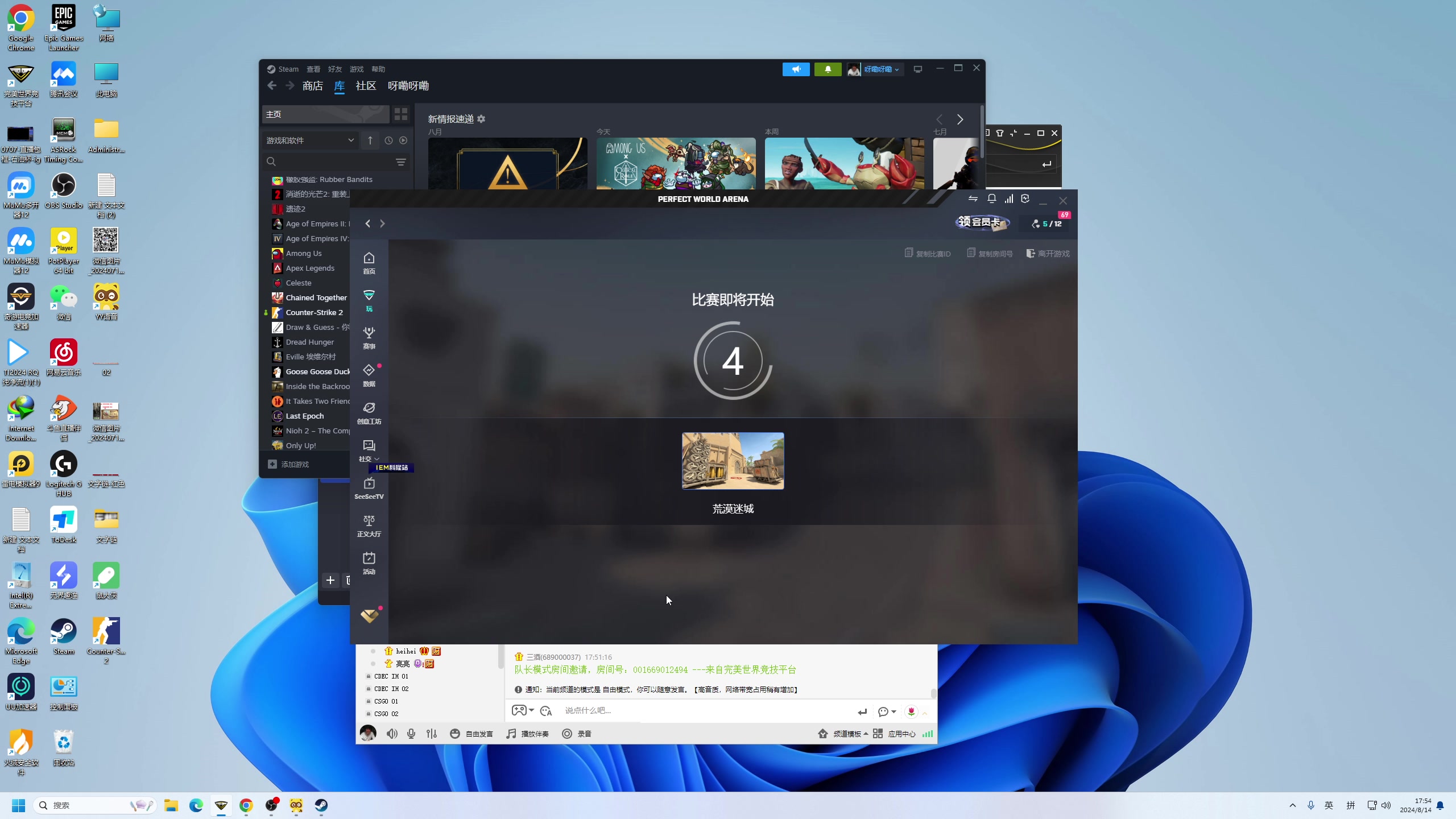Open the 活动 events calendar icon
Viewport: 1456px width, 819px height.
pyautogui.click(x=369, y=564)
